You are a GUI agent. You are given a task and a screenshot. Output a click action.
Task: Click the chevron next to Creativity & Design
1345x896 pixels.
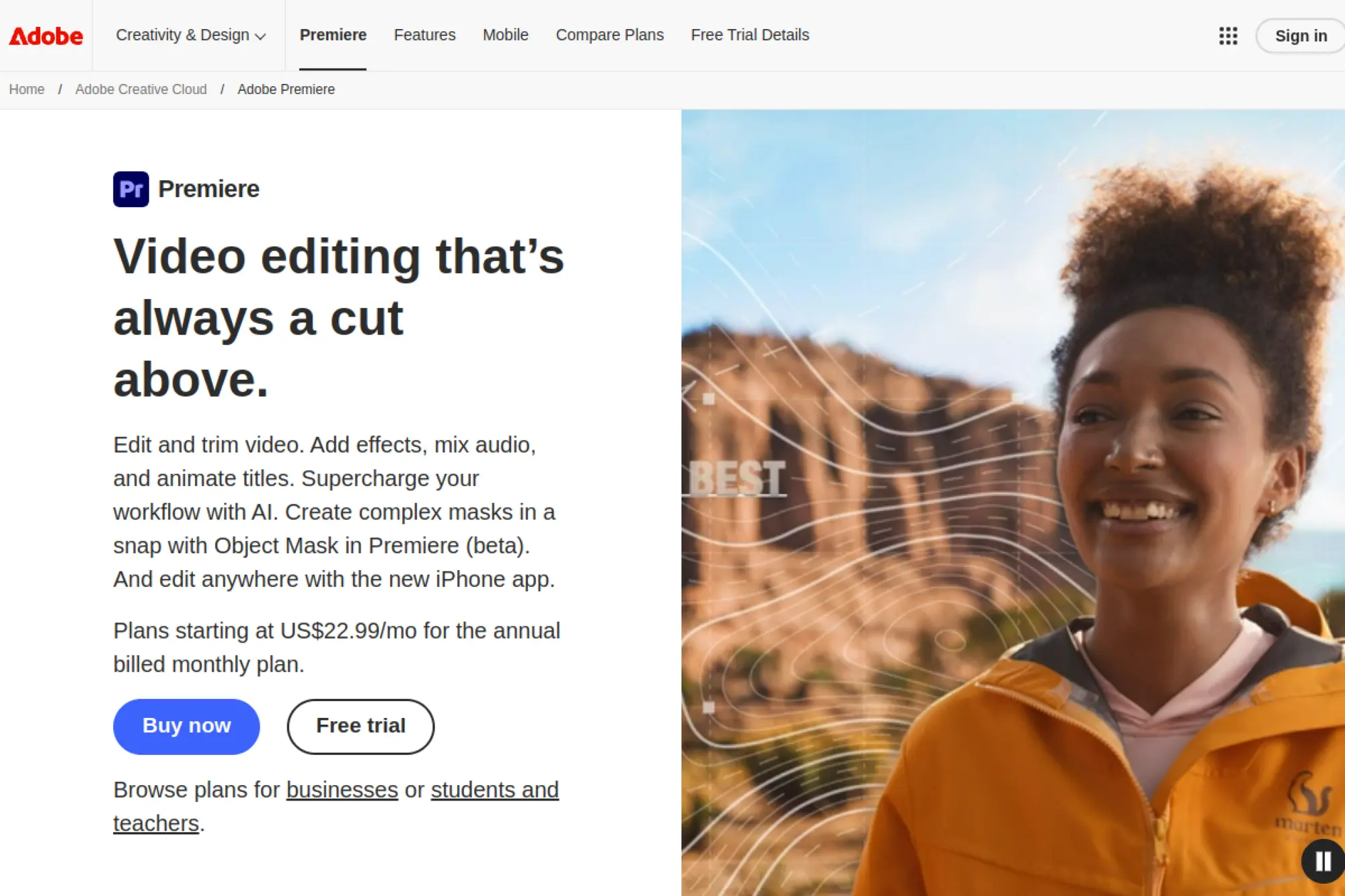click(x=262, y=37)
